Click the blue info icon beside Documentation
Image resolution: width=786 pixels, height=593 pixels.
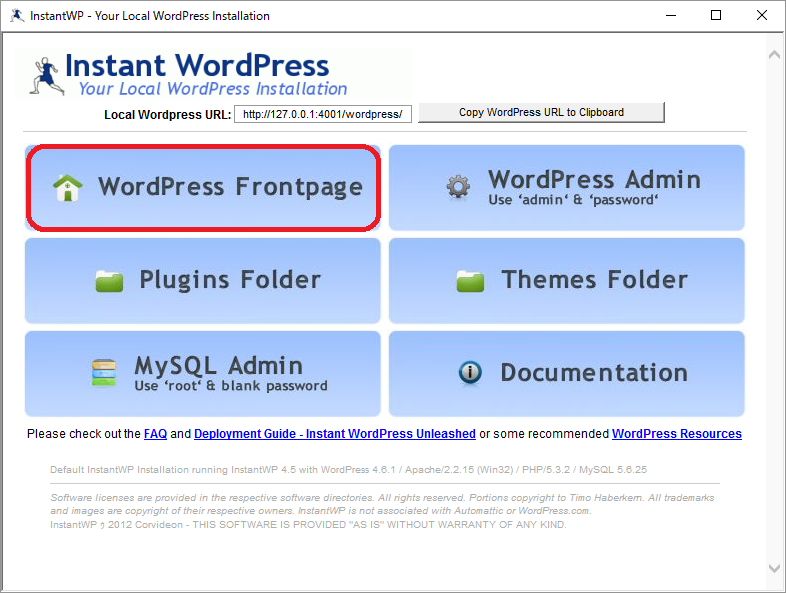point(470,372)
